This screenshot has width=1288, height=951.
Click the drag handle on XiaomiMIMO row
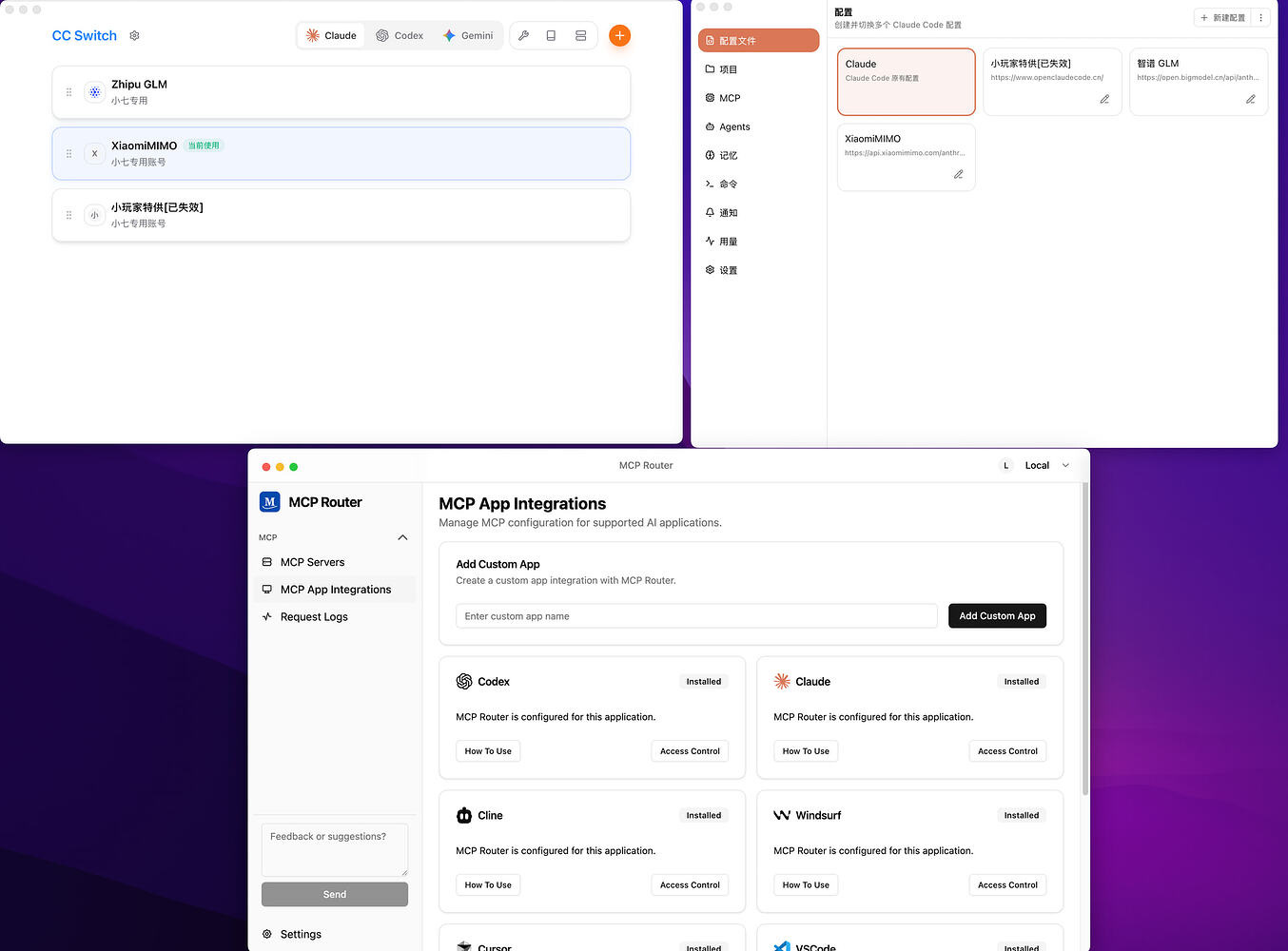68,153
